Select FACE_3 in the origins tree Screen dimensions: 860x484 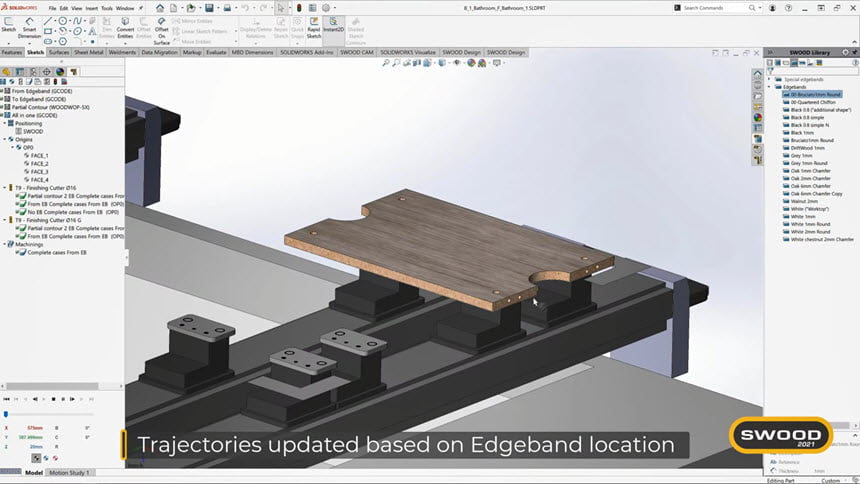[39, 172]
